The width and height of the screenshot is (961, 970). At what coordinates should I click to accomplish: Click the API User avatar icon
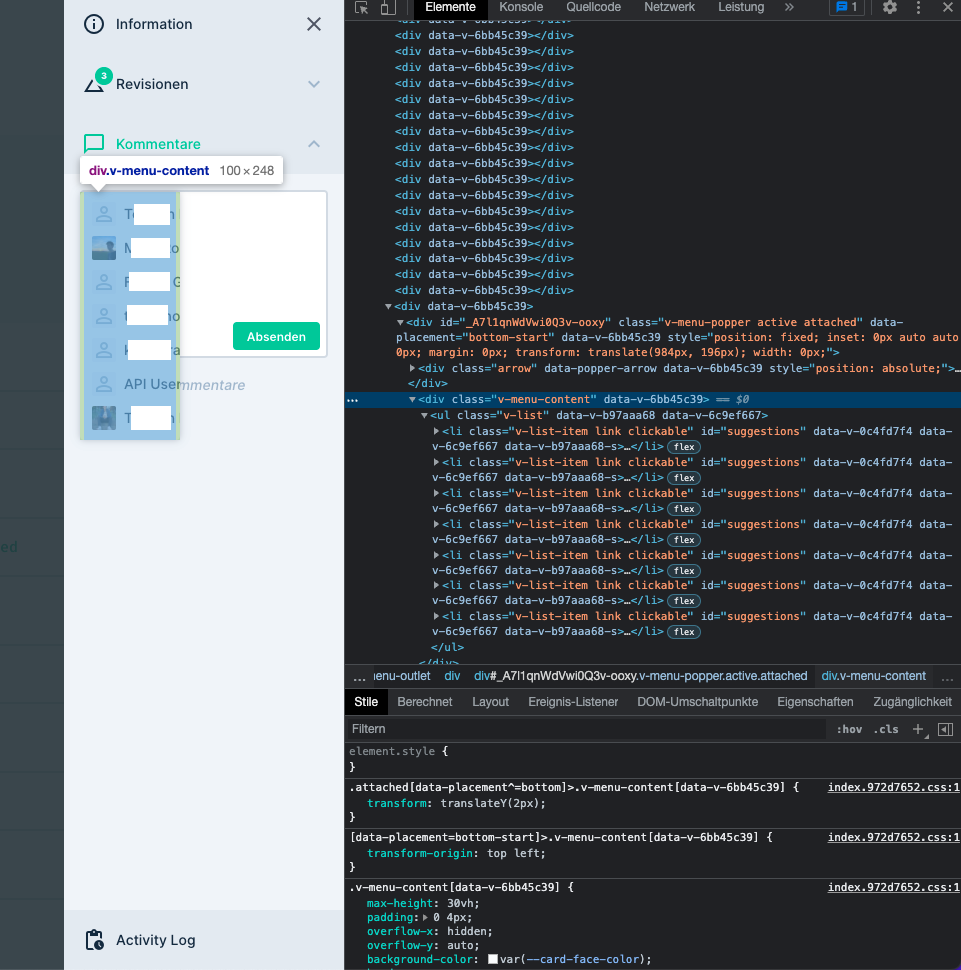104,384
